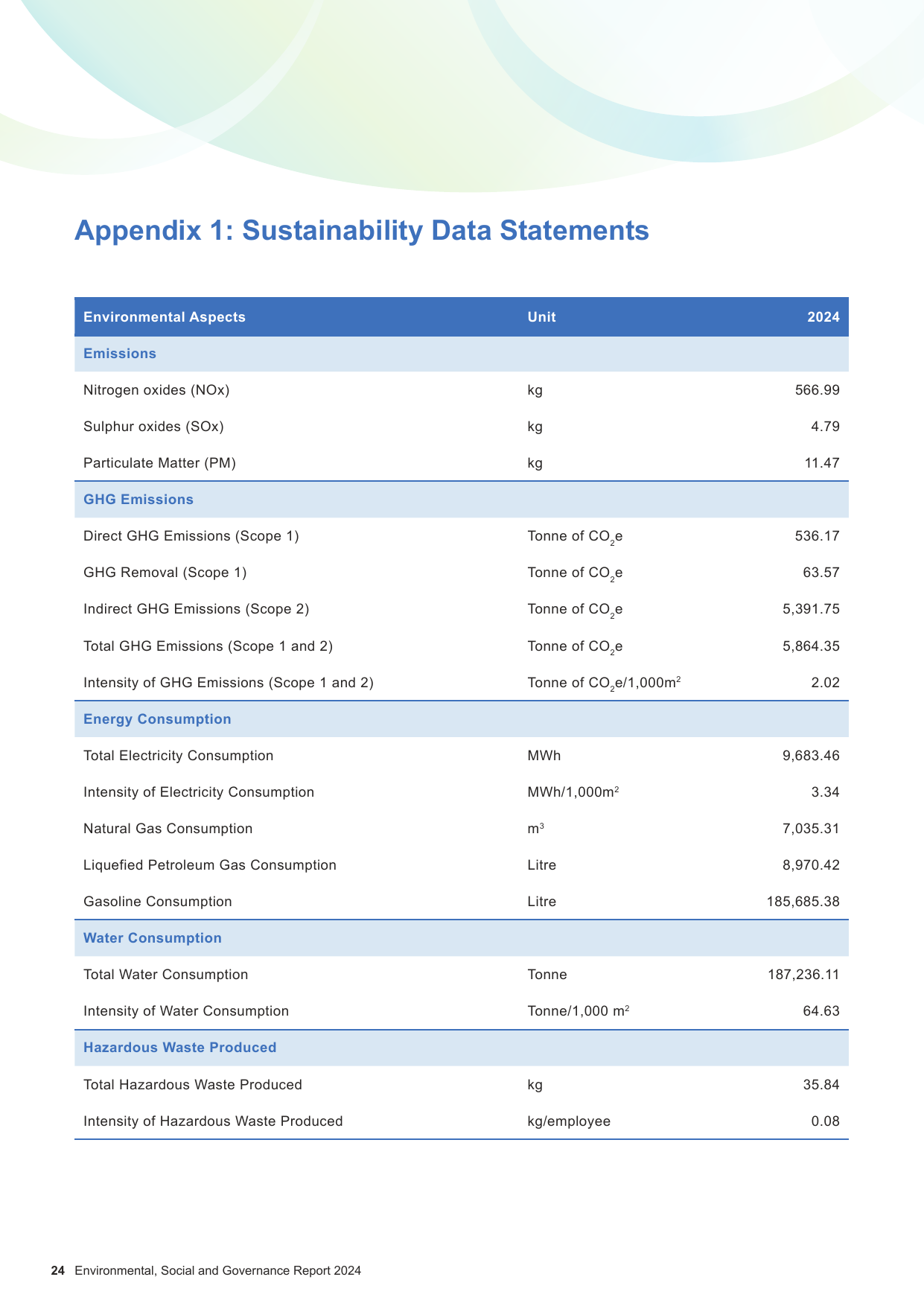This screenshot has width=924, height=1306.
Task: Click the value 5,864.35
Action: coord(811,646)
